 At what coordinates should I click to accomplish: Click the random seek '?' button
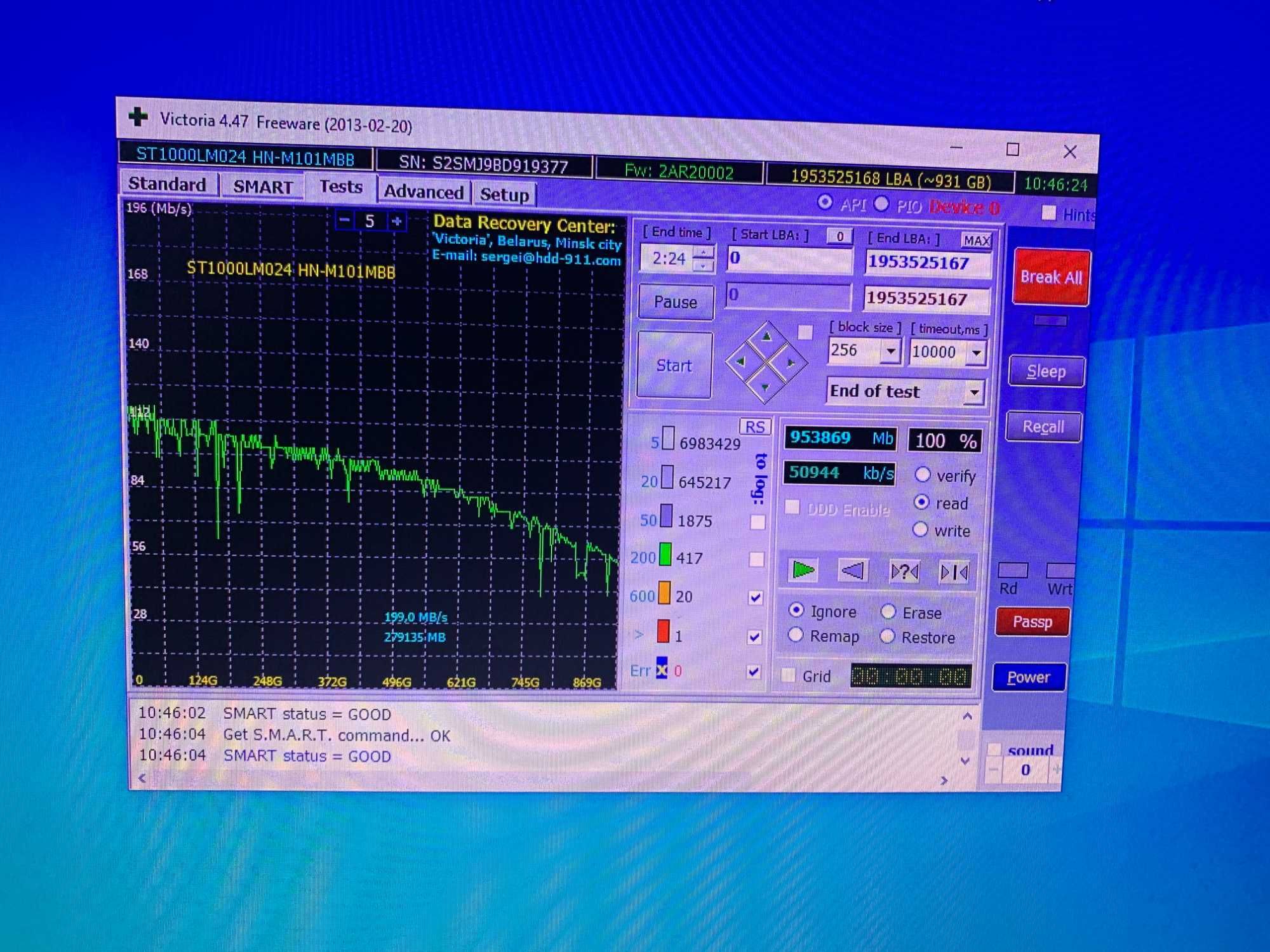coord(904,572)
